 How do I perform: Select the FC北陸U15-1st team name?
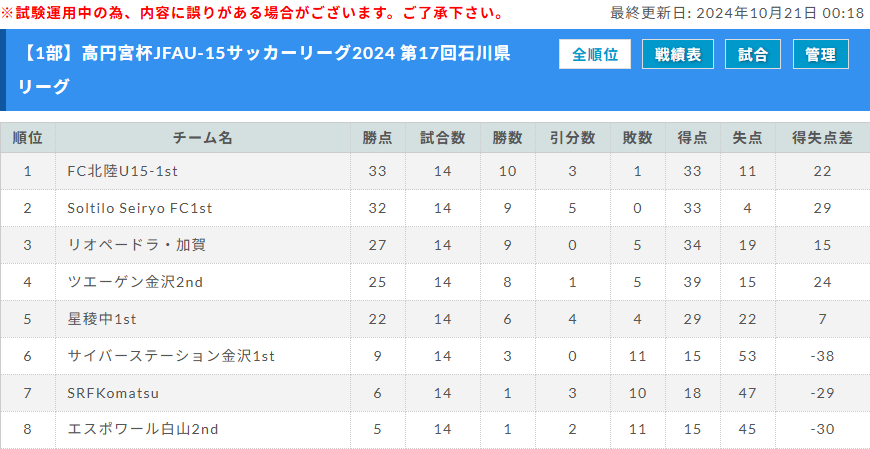(x=123, y=171)
